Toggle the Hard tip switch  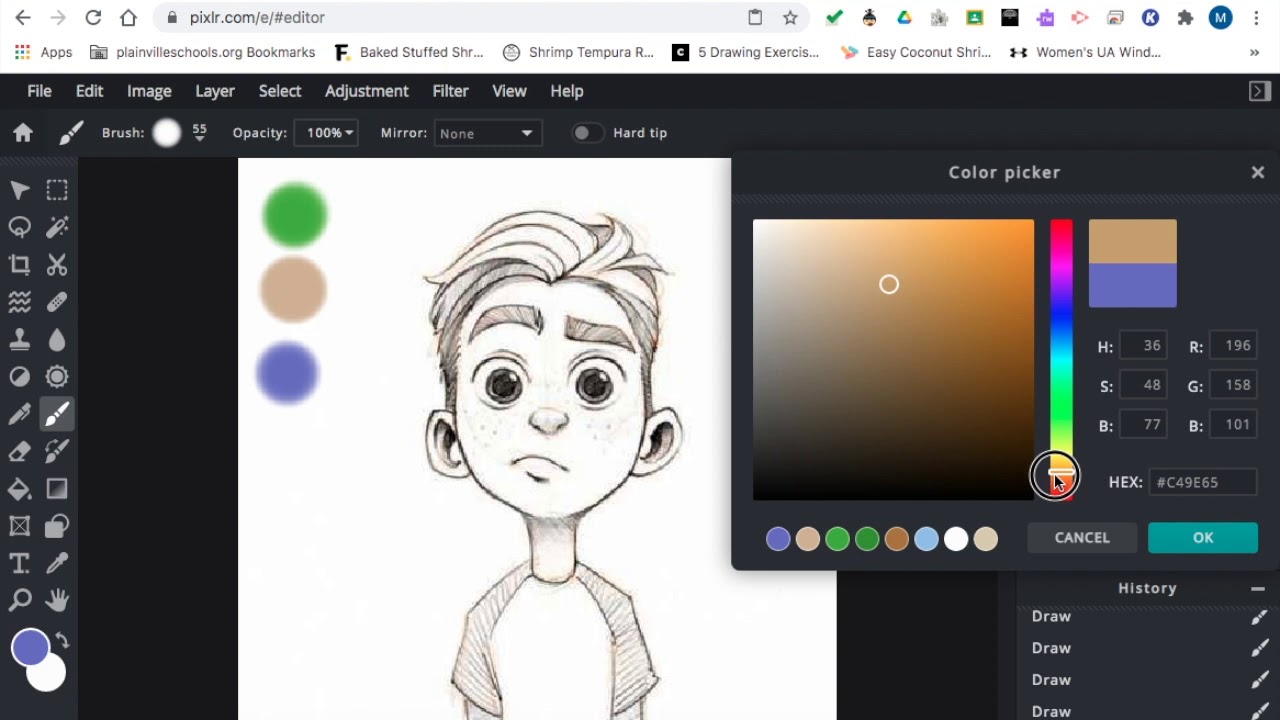pyautogui.click(x=587, y=133)
